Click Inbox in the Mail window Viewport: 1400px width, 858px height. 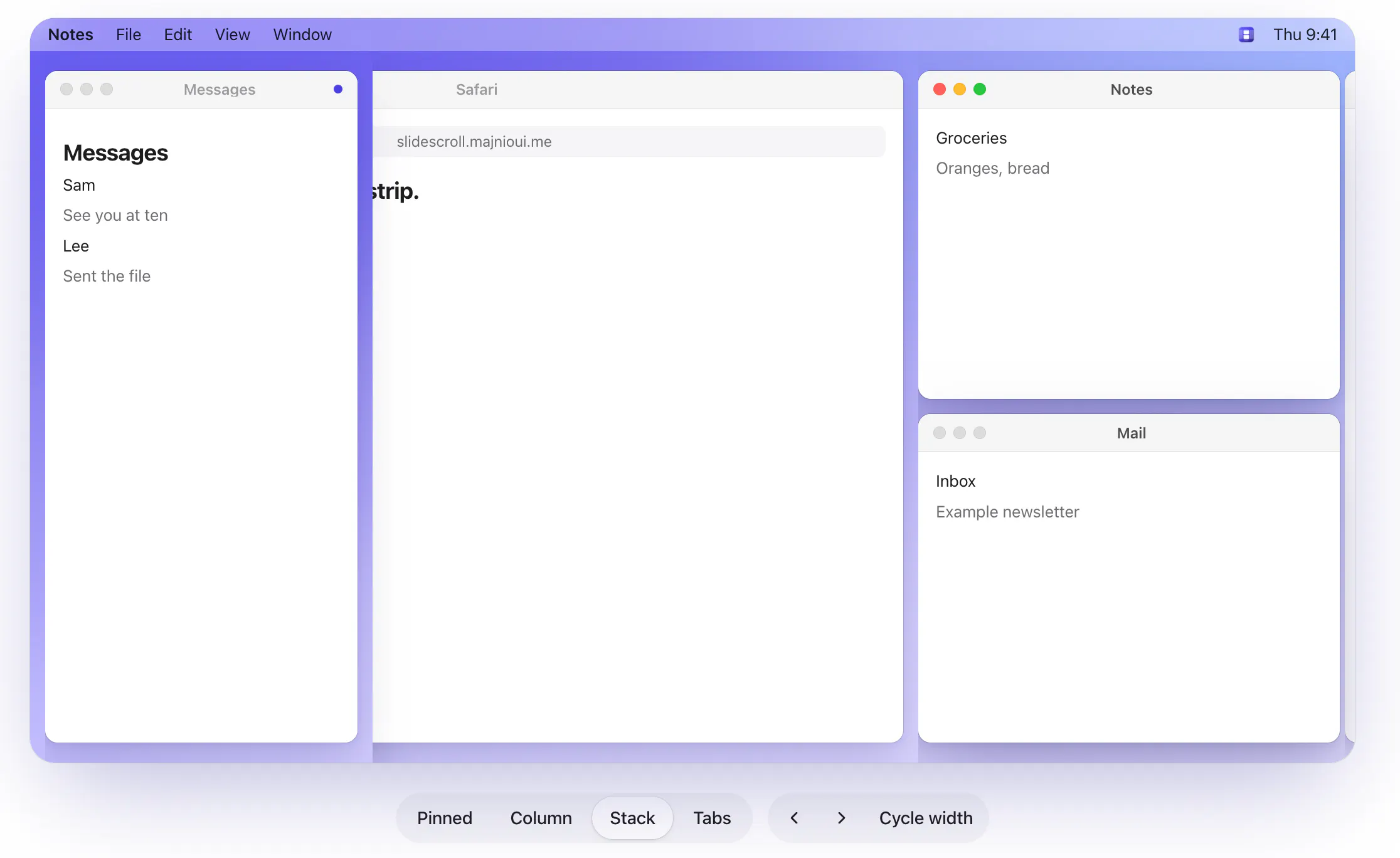pos(955,481)
